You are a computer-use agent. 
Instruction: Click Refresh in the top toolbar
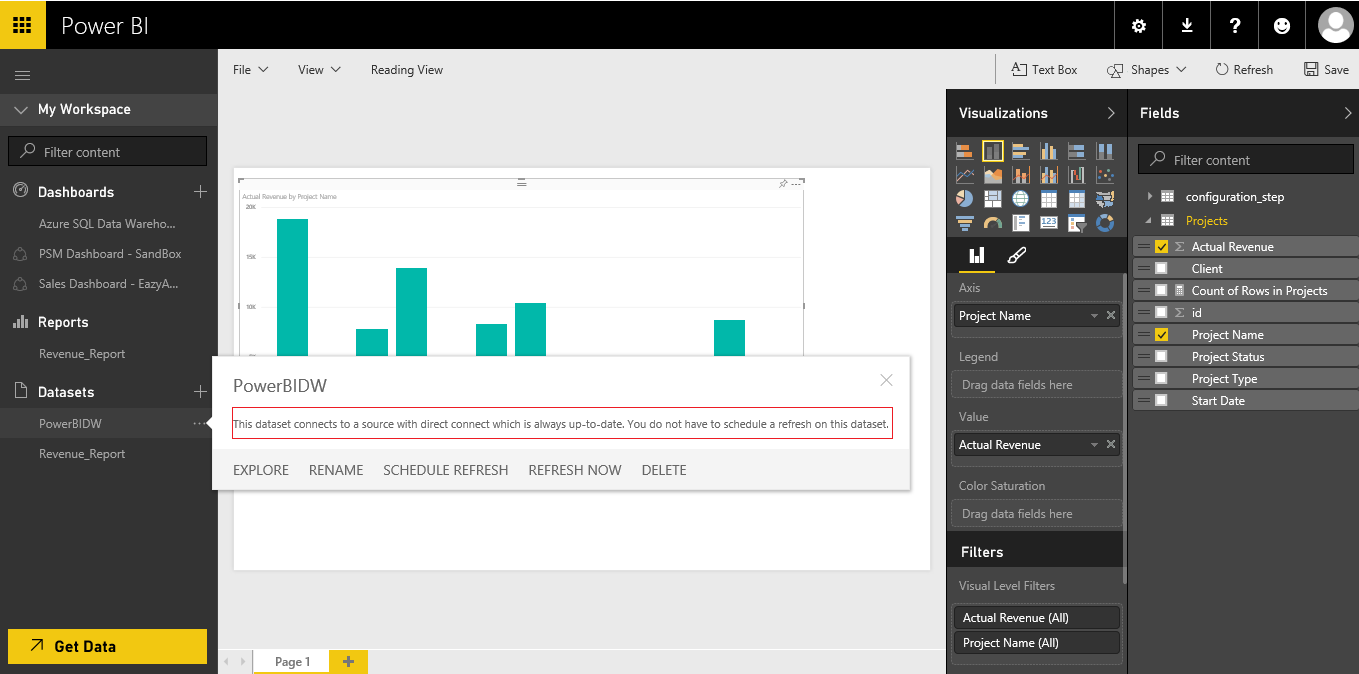pyautogui.click(x=1244, y=70)
